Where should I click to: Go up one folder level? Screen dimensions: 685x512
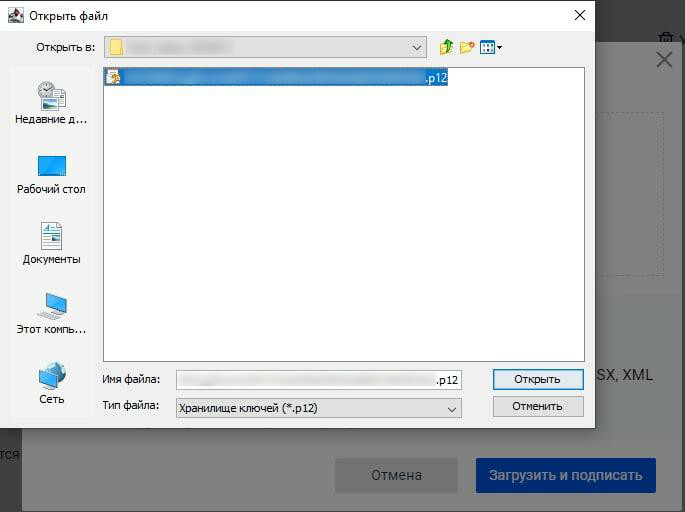(x=446, y=47)
